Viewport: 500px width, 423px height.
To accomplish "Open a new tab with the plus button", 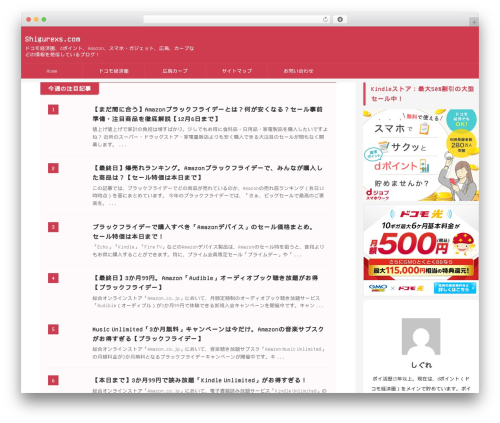I will [474, 22].
